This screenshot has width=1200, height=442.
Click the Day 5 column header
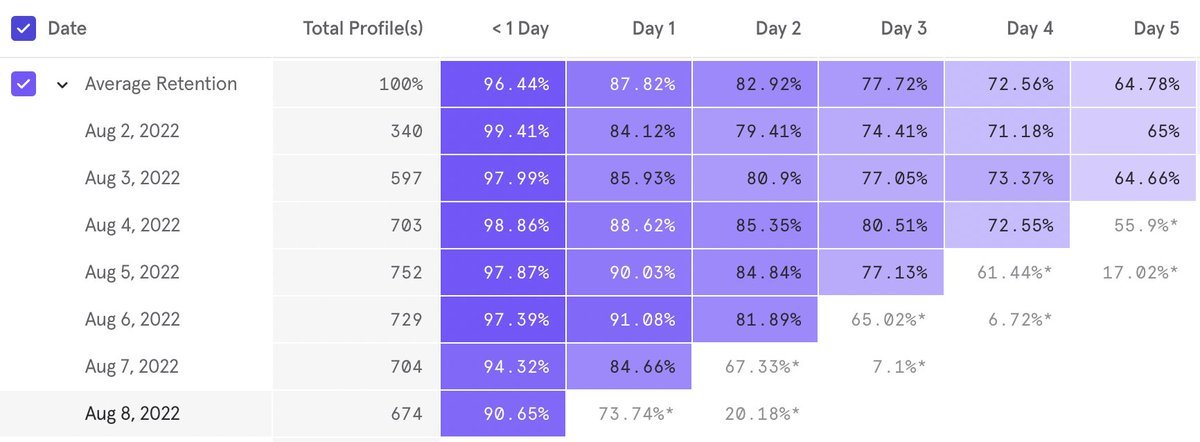[x=1156, y=29]
